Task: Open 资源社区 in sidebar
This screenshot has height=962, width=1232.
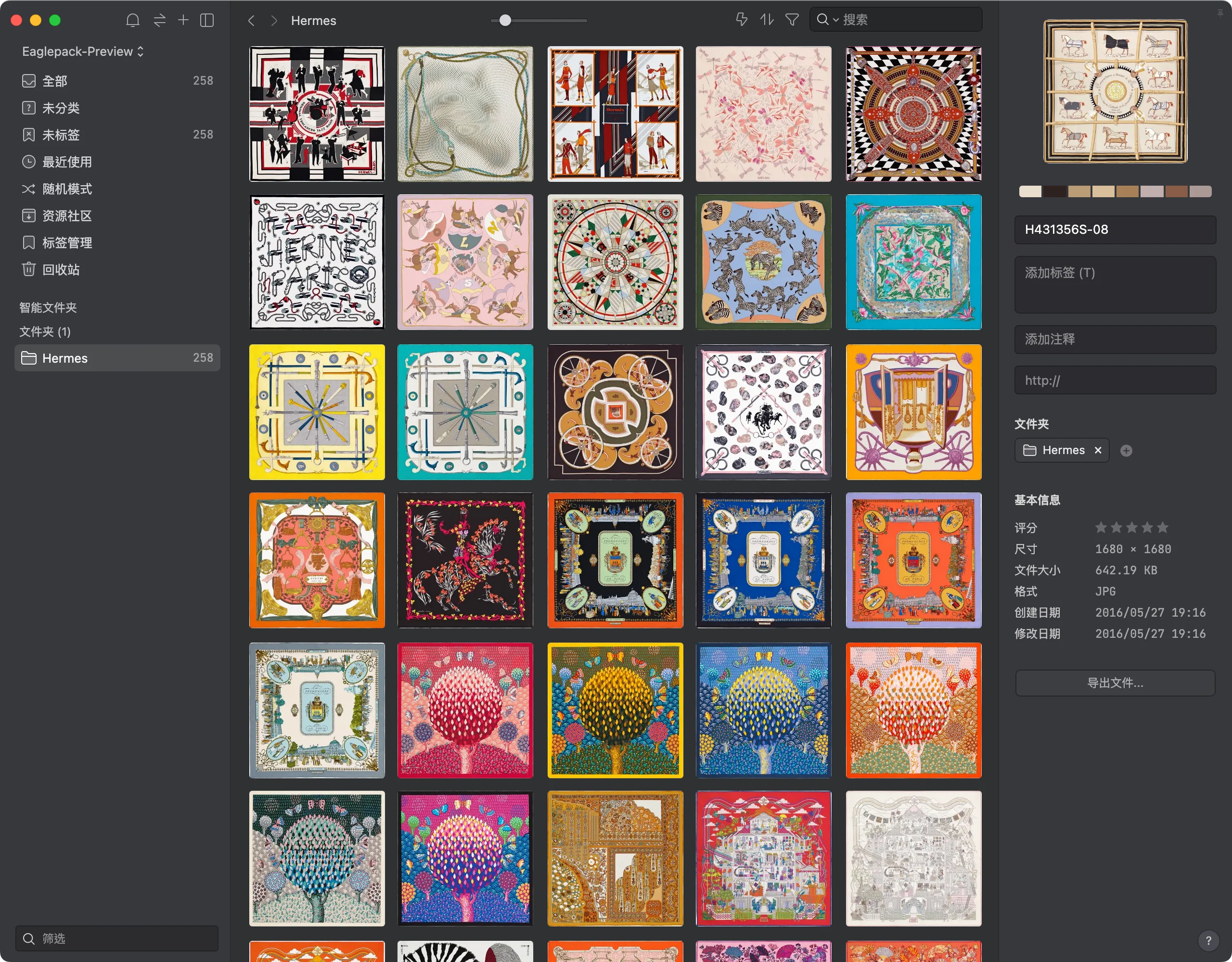Action: (x=117, y=216)
